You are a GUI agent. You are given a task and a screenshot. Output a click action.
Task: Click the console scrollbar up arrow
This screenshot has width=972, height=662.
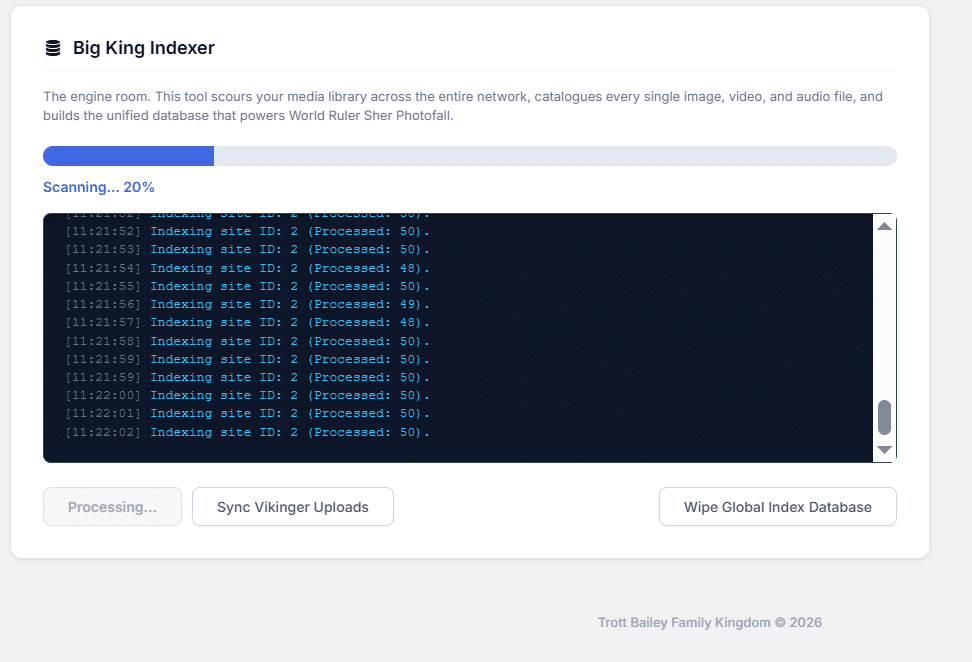tap(884, 226)
